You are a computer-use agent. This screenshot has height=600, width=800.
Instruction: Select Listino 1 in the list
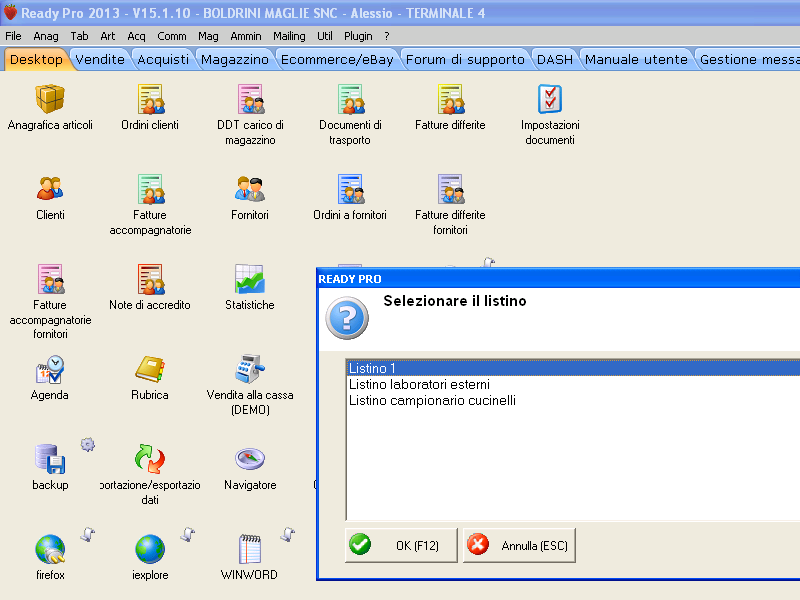pyautogui.click(x=573, y=368)
